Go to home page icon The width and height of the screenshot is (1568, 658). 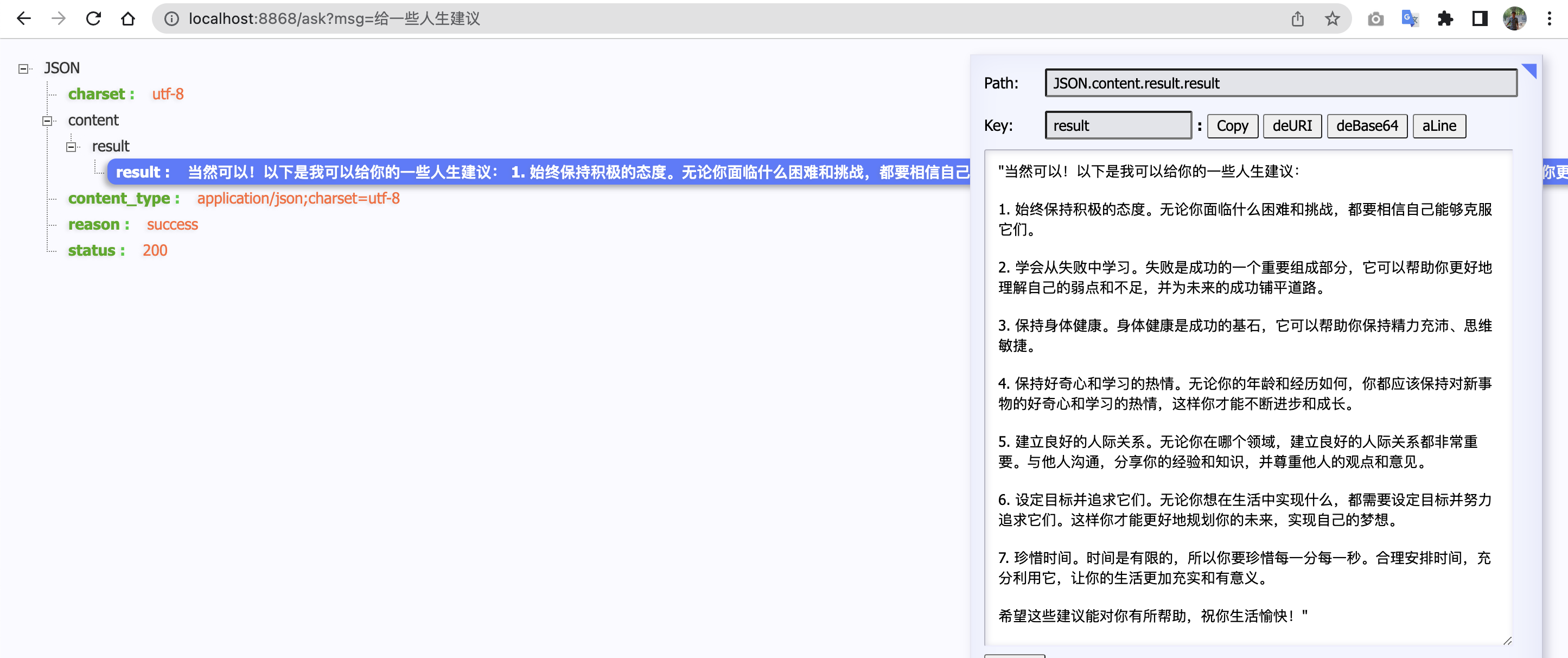click(x=128, y=19)
